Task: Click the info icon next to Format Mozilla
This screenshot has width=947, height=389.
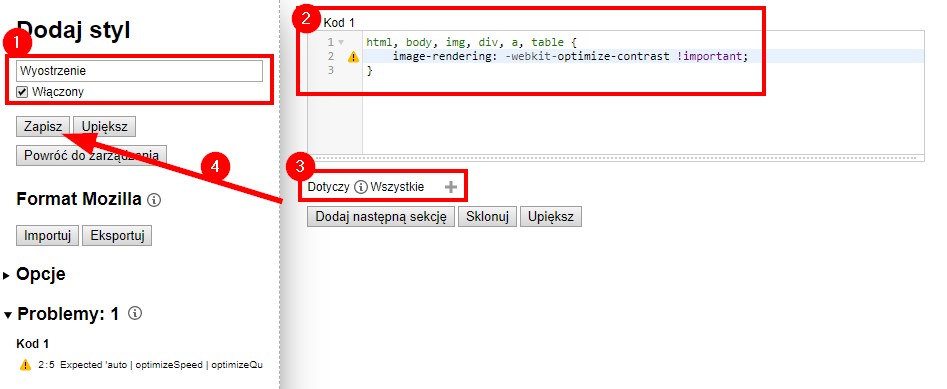Action: [154, 200]
